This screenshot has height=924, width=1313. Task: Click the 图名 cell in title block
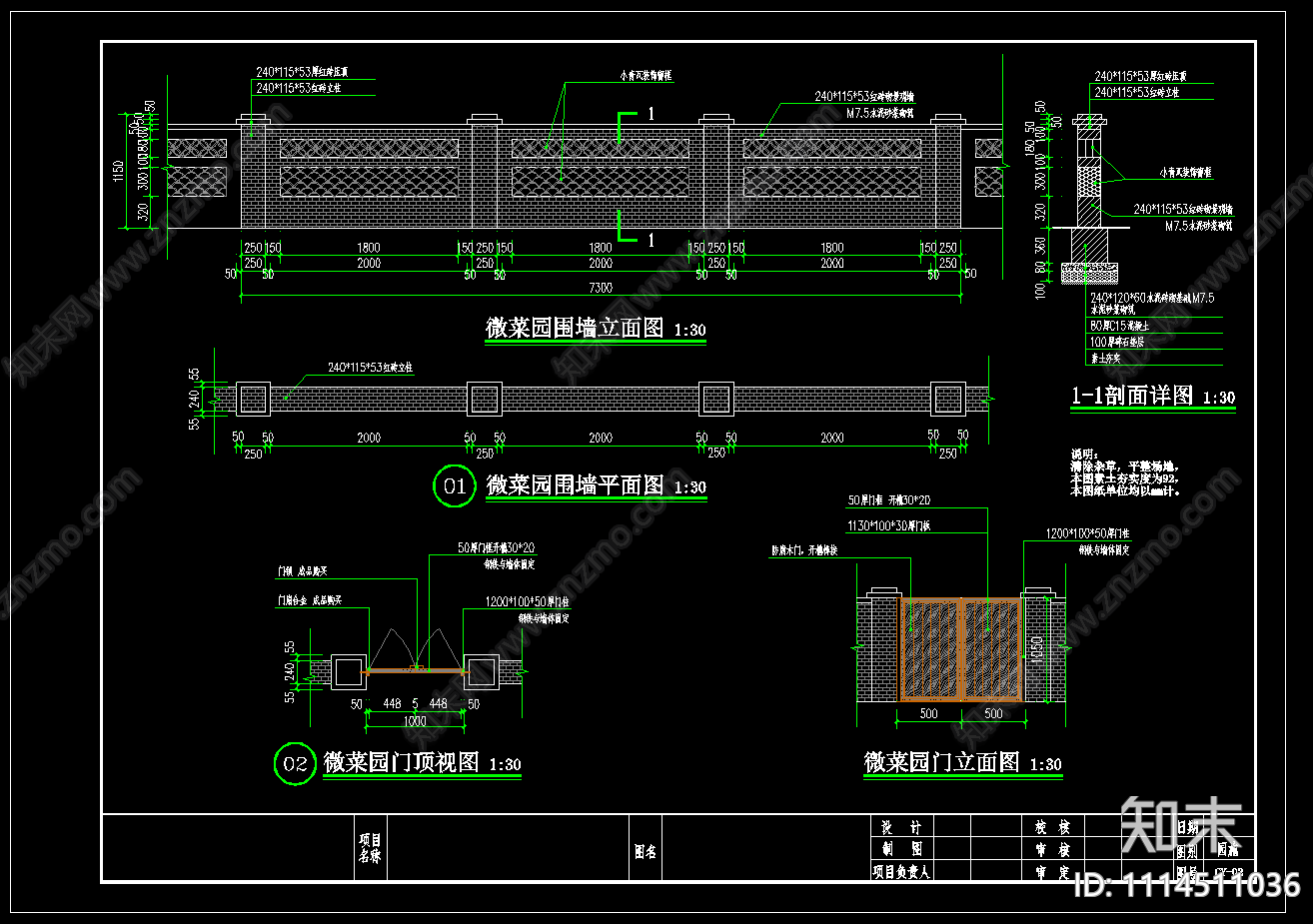pyautogui.click(x=646, y=852)
